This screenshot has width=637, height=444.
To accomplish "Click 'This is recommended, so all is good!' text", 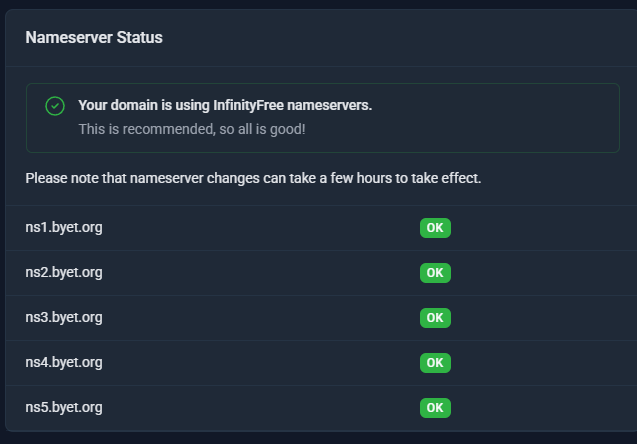I will pyautogui.click(x=192, y=129).
